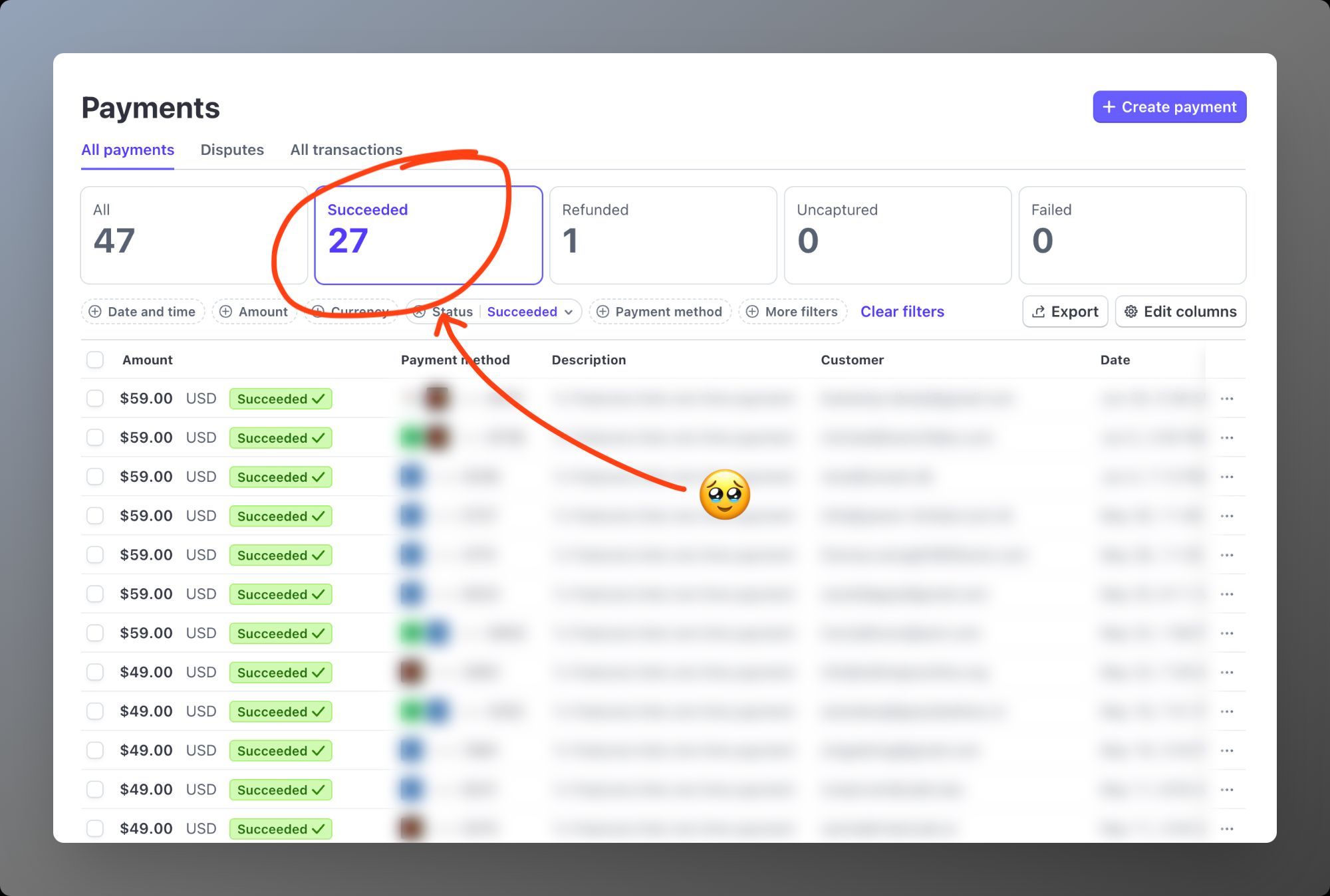This screenshot has height=896, width=1330.
Task: Select the Succeeded 27 summary card
Action: 428,235
